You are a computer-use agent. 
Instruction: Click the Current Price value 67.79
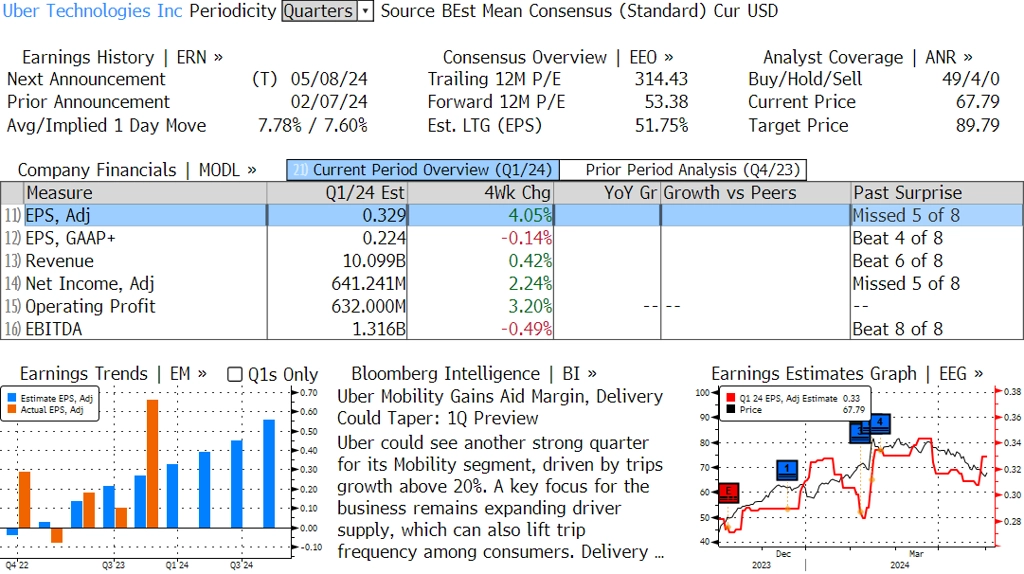tap(978, 102)
